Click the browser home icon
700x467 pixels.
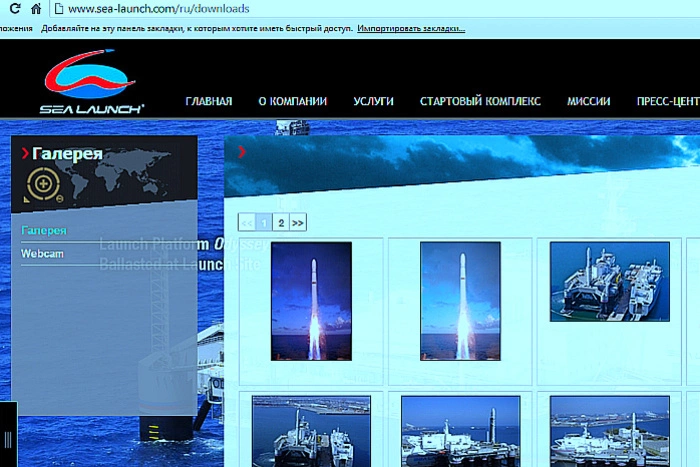[x=35, y=9]
